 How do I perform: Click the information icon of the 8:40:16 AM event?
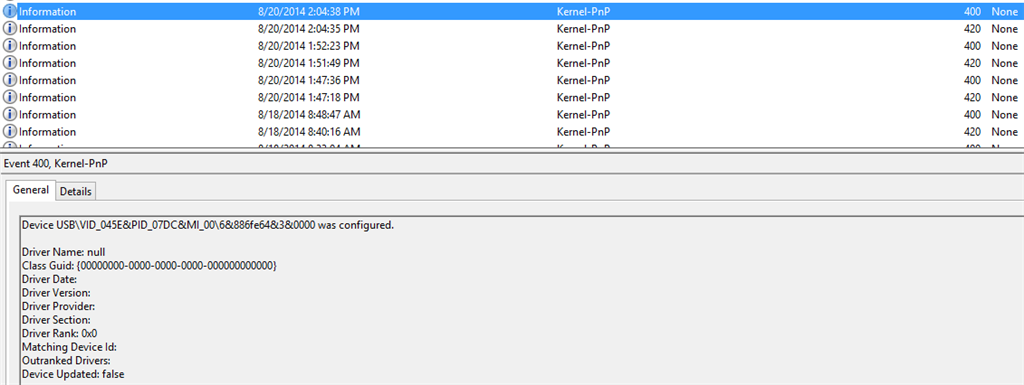(10, 131)
